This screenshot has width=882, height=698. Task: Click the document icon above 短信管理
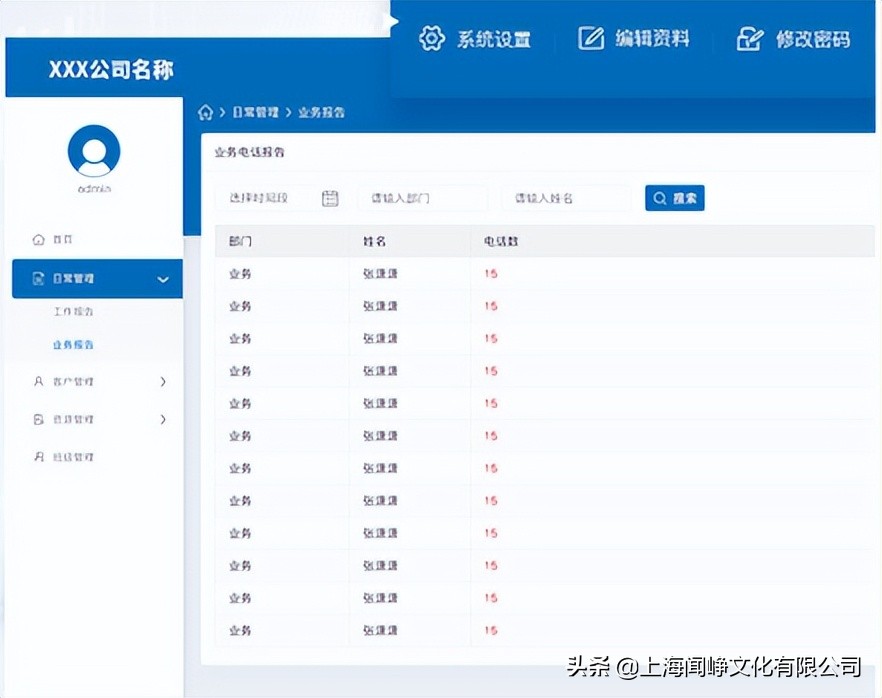pyautogui.click(x=38, y=419)
